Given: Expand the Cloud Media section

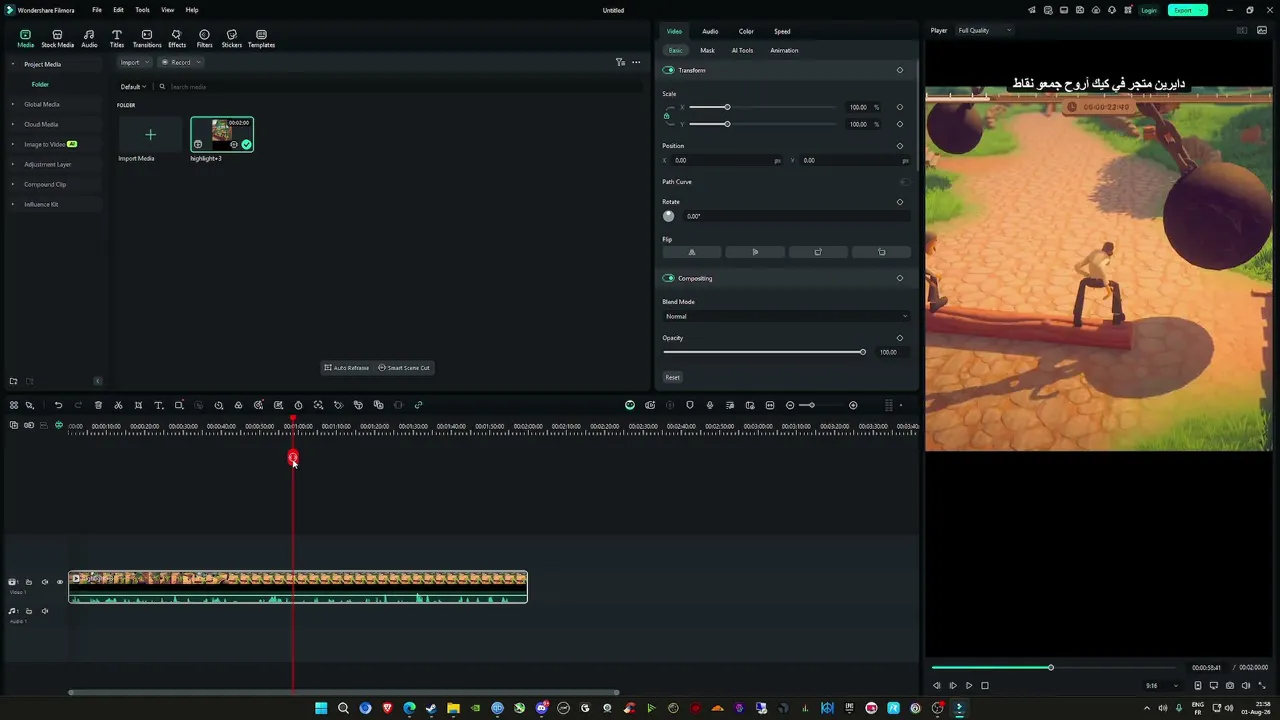Looking at the screenshot, I should 13,124.
